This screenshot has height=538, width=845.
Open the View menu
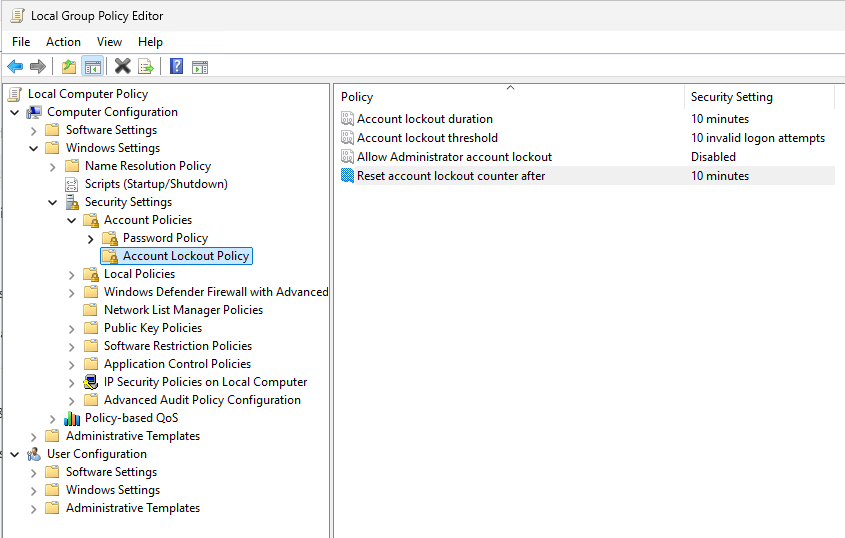pos(109,42)
